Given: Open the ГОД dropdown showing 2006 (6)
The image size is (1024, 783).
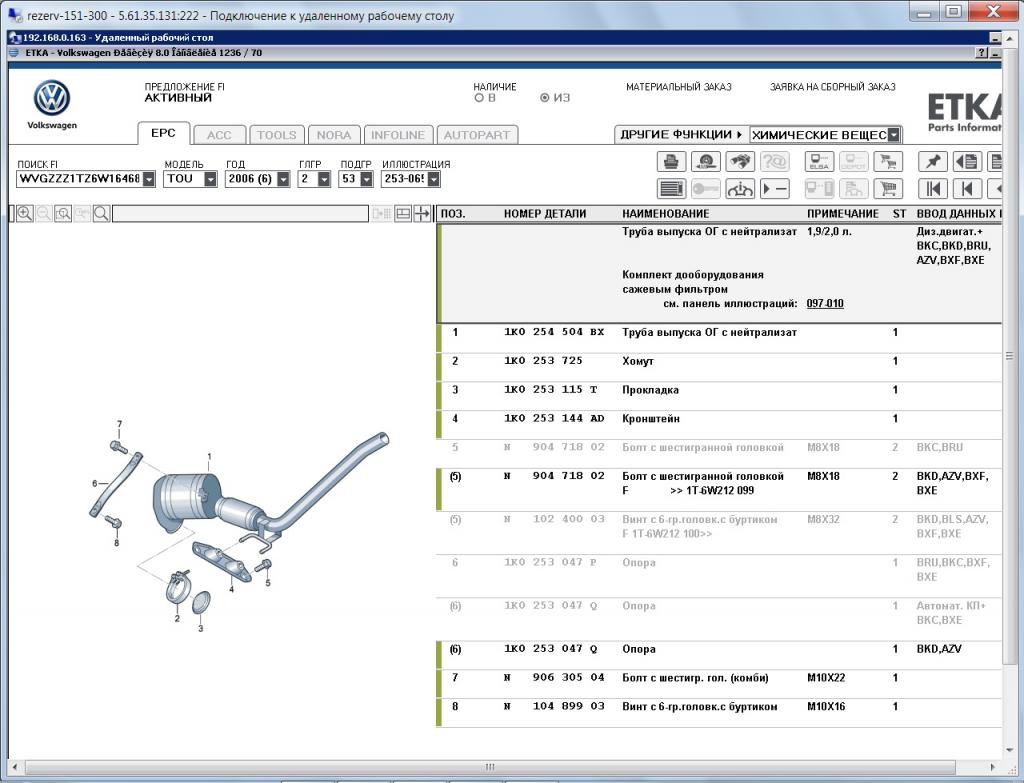Looking at the screenshot, I should coord(283,179).
